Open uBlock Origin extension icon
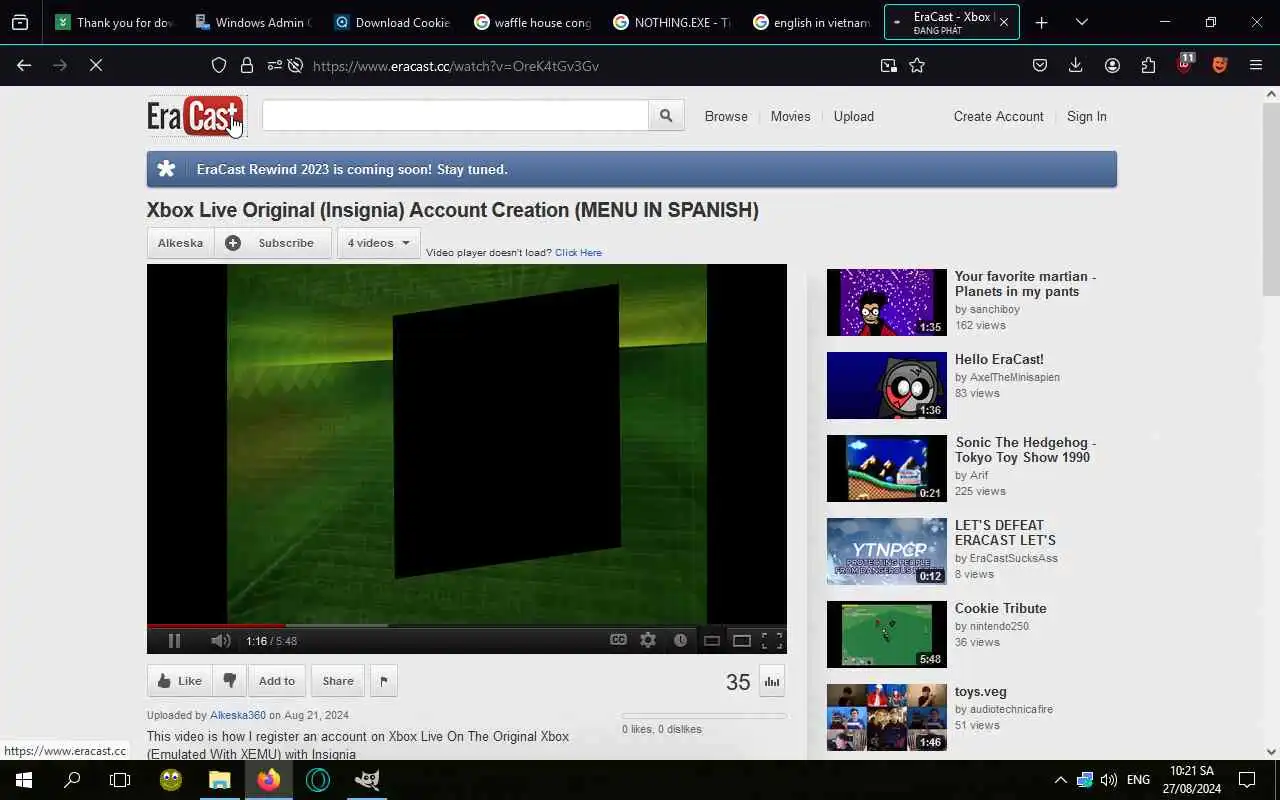Image resolution: width=1280 pixels, height=800 pixels. 1185,64
